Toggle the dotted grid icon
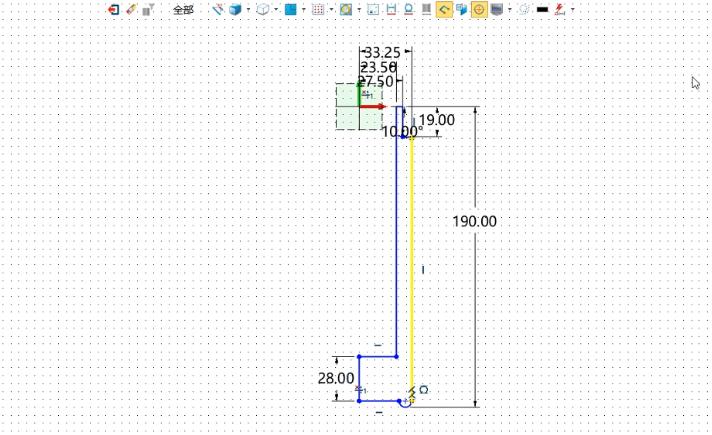The width and height of the screenshot is (712, 435). pos(318,9)
